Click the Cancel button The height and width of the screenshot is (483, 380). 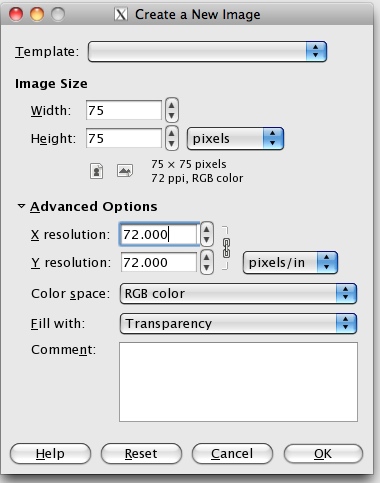coord(232,454)
